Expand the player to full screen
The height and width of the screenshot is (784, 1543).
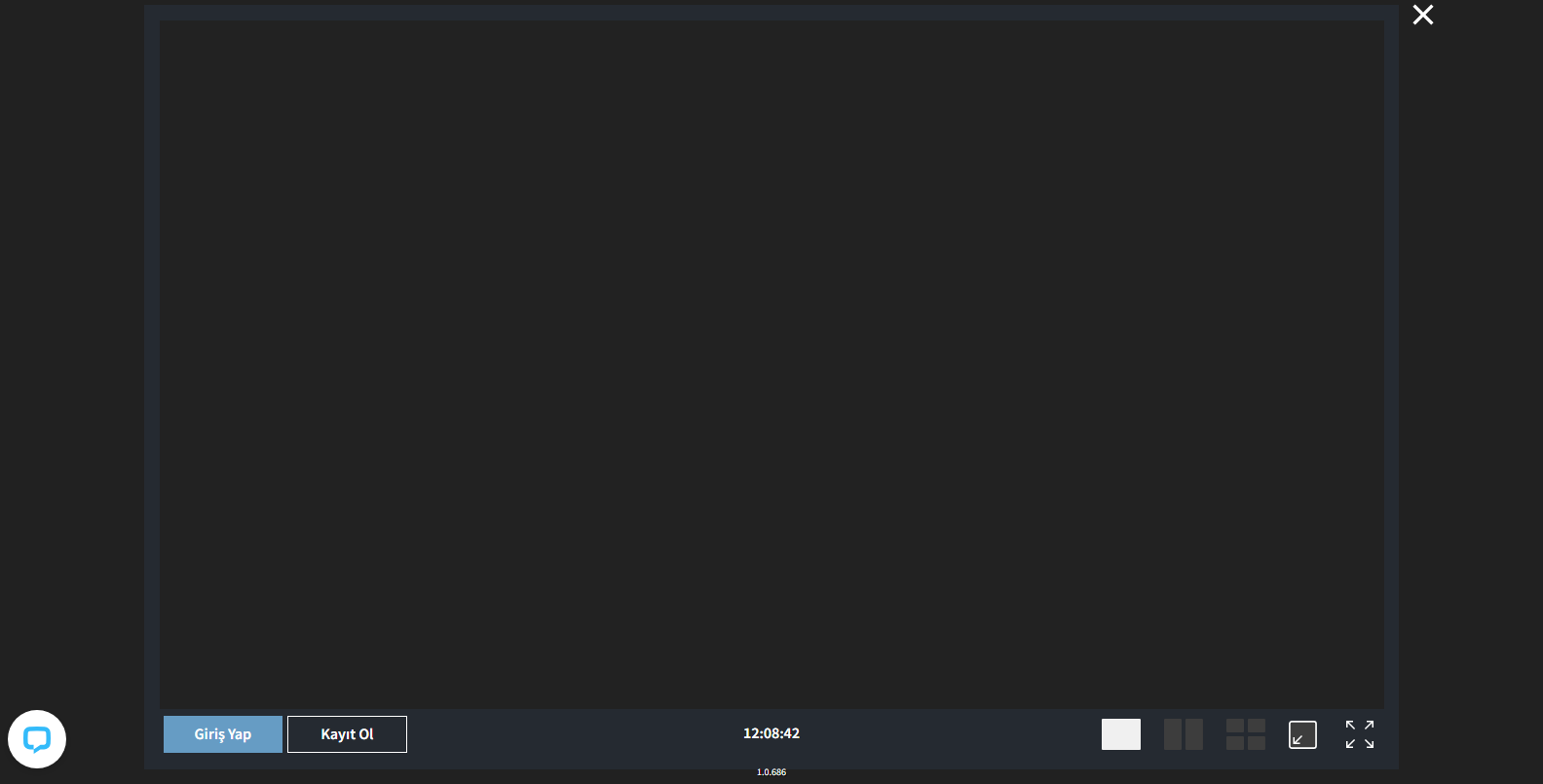[x=1360, y=734]
